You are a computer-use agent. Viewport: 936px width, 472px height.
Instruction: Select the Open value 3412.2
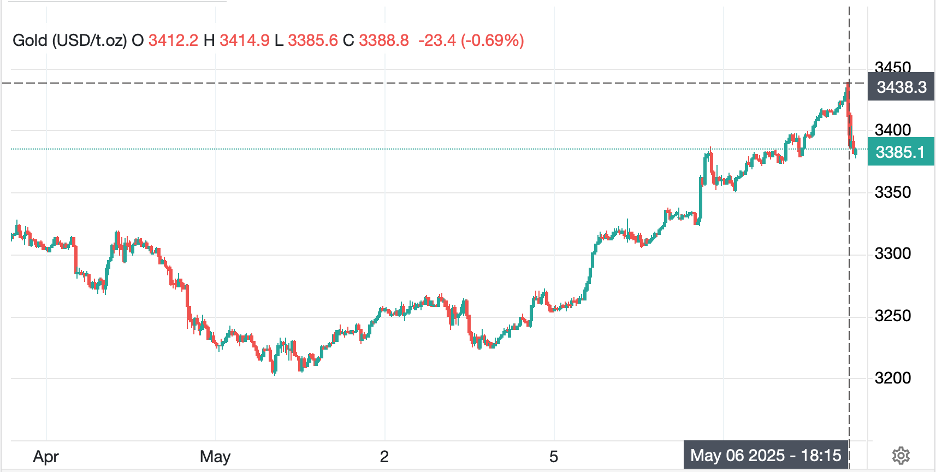[x=173, y=40]
